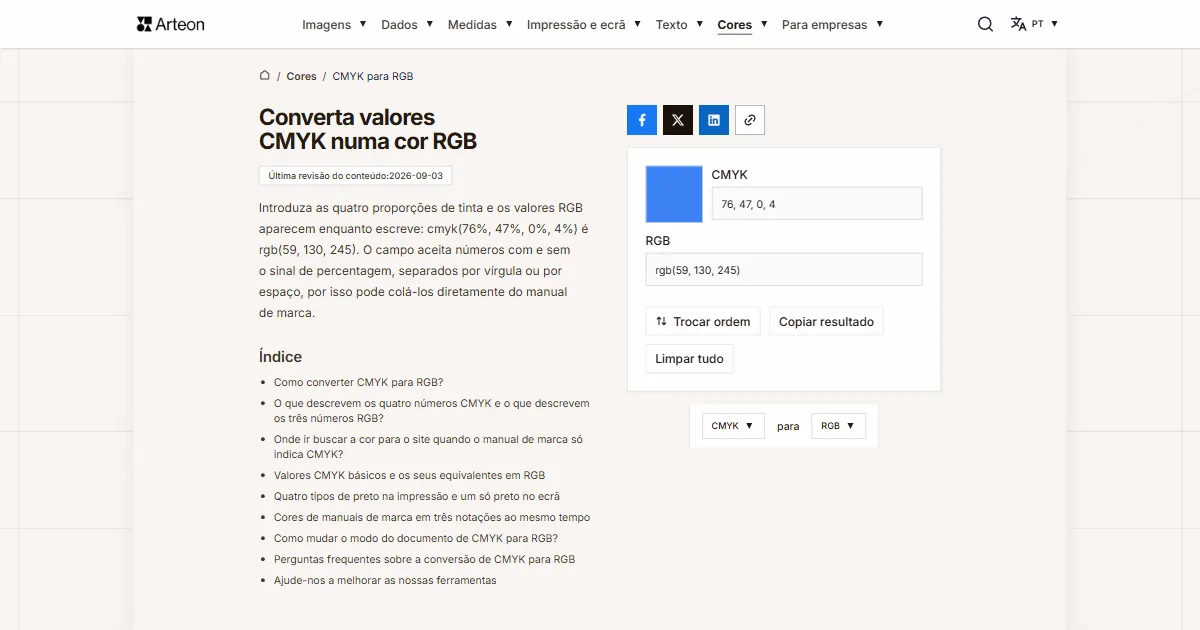Share page on LinkedIn
The width and height of the screenshot is (1200, 630).
[x=714, y=120]
